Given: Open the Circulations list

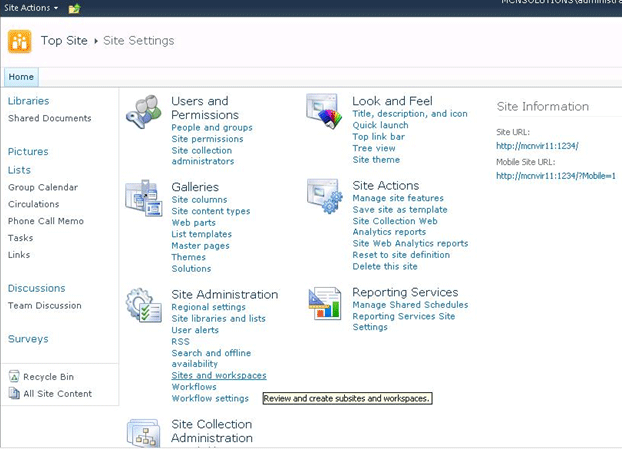Looking at the screenshot, I should [x=33, y=204].
